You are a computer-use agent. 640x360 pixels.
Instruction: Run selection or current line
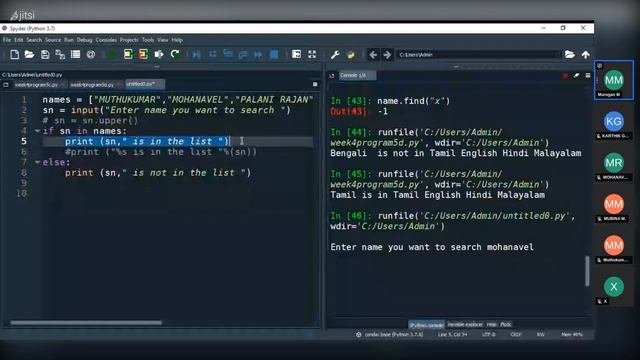coord(159,54)
